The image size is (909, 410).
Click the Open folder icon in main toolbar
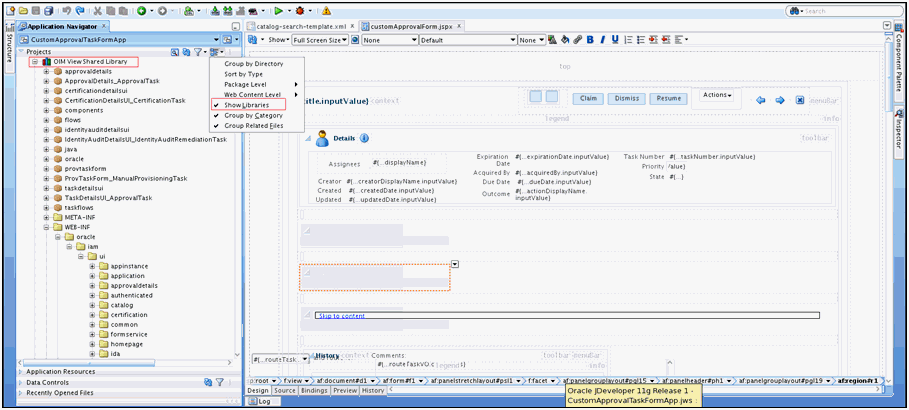point(23,10)
